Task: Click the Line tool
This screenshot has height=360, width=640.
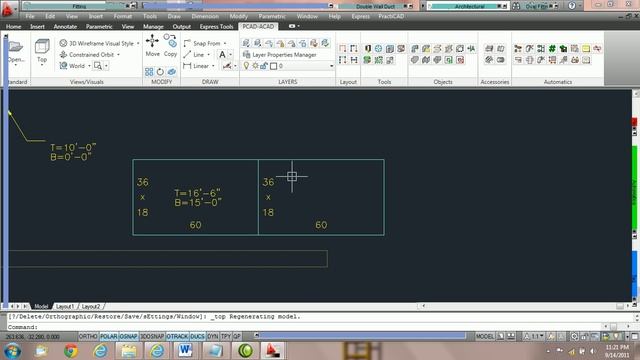Action: pyautogui.click(x=194, y=54)
